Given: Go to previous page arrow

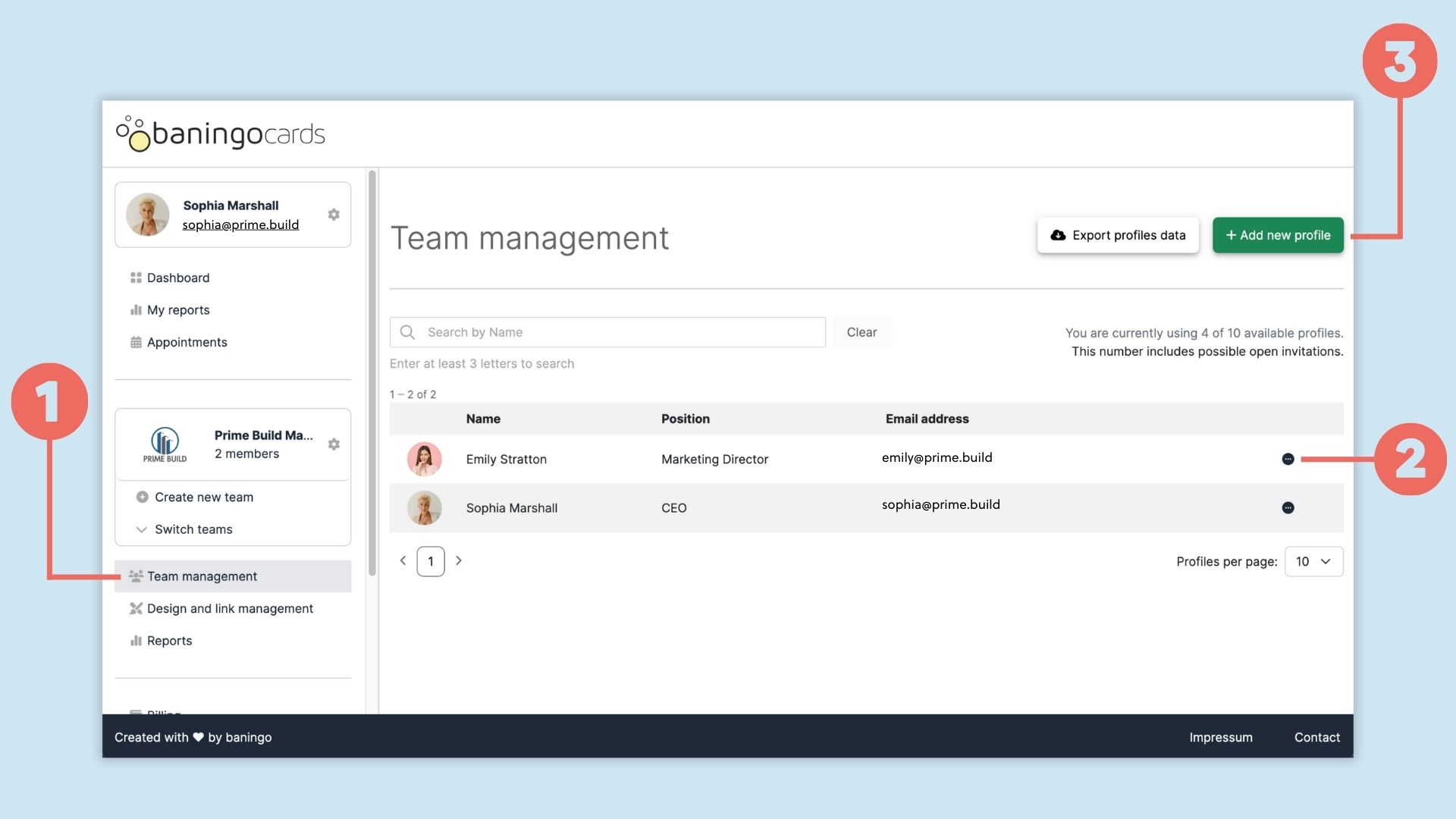Looking at the screenshot, I should point(403,561).
